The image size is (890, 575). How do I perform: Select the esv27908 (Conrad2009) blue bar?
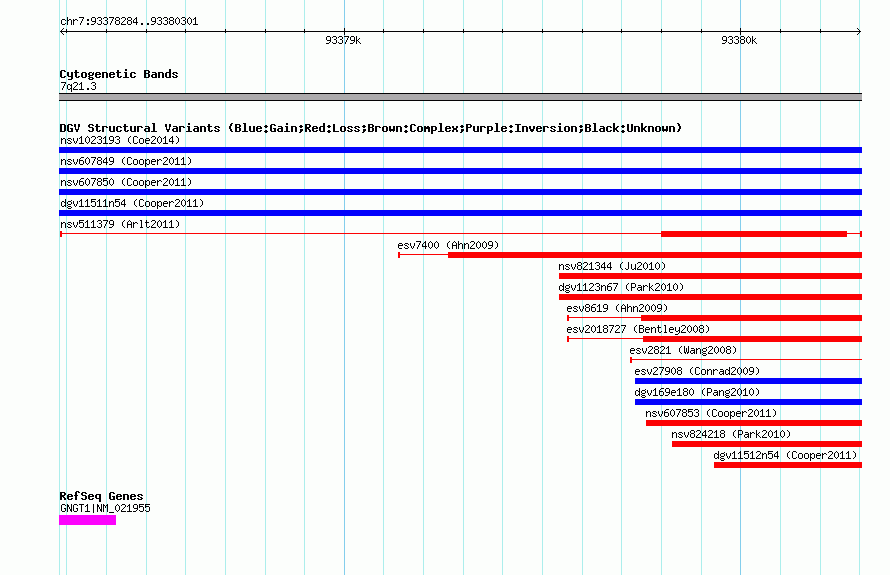point(749,381)
